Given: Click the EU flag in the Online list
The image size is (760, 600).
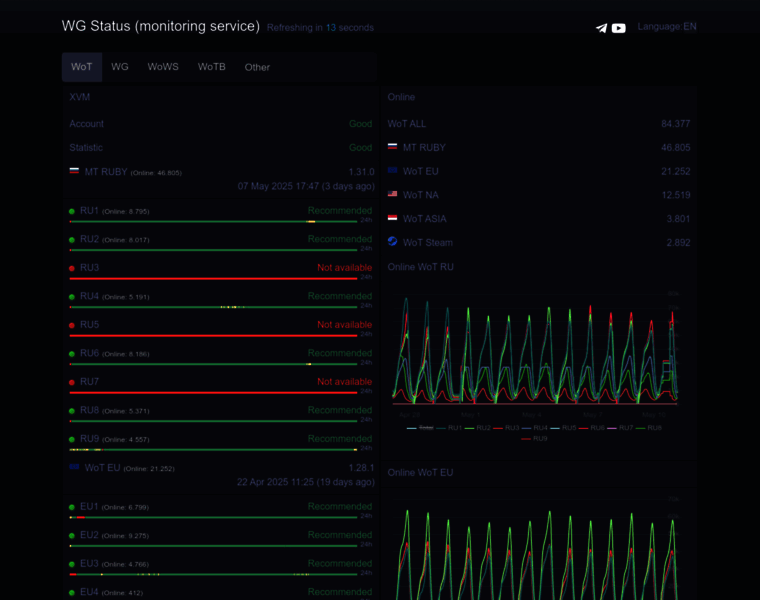Looking at the screenshot, I should click(x=393, y=171).
